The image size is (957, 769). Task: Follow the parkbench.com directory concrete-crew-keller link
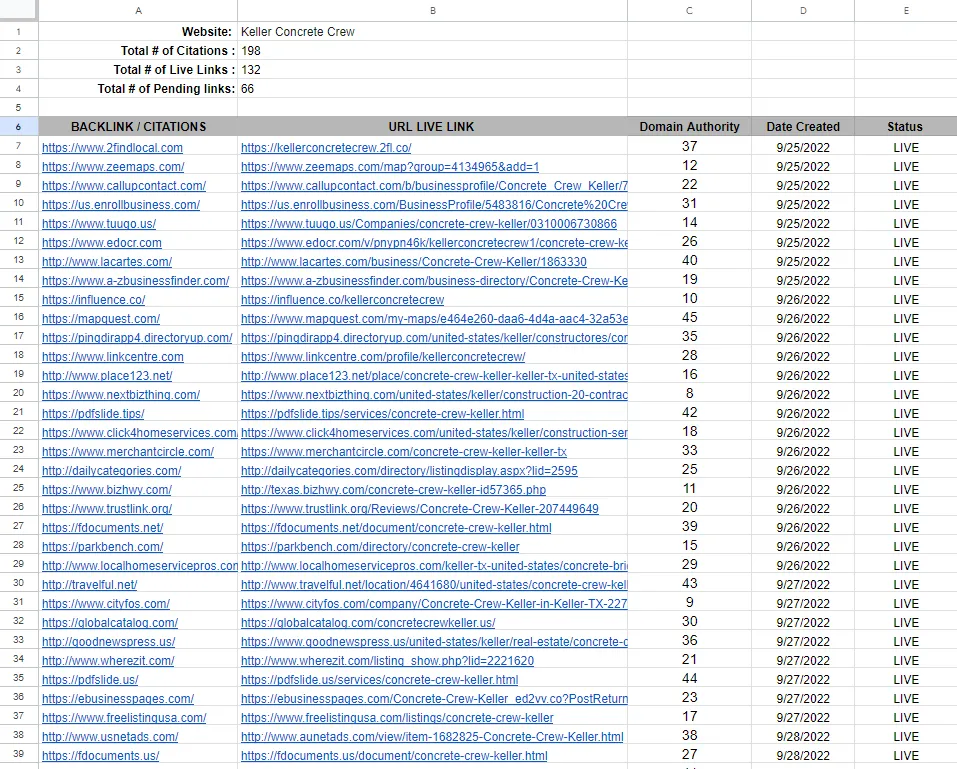(x=380, y=547)
